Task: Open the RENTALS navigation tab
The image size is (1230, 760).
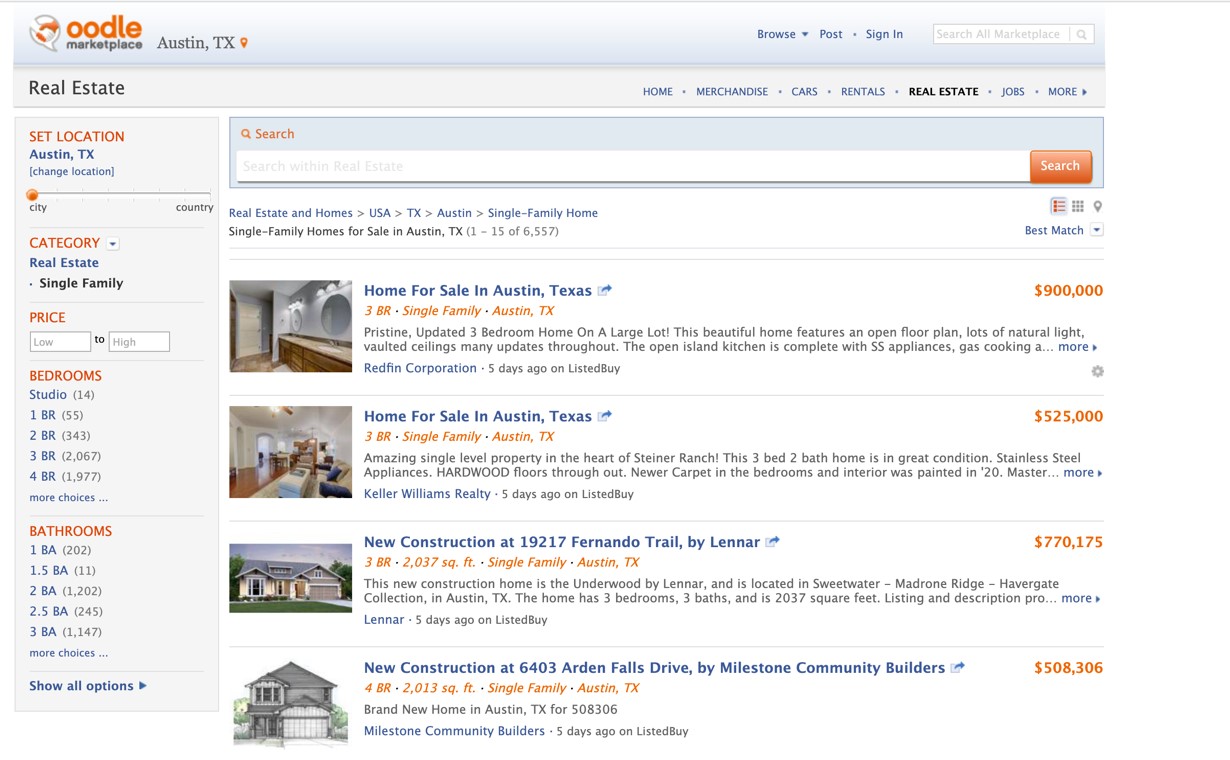Action: click(x=862, y=92)
